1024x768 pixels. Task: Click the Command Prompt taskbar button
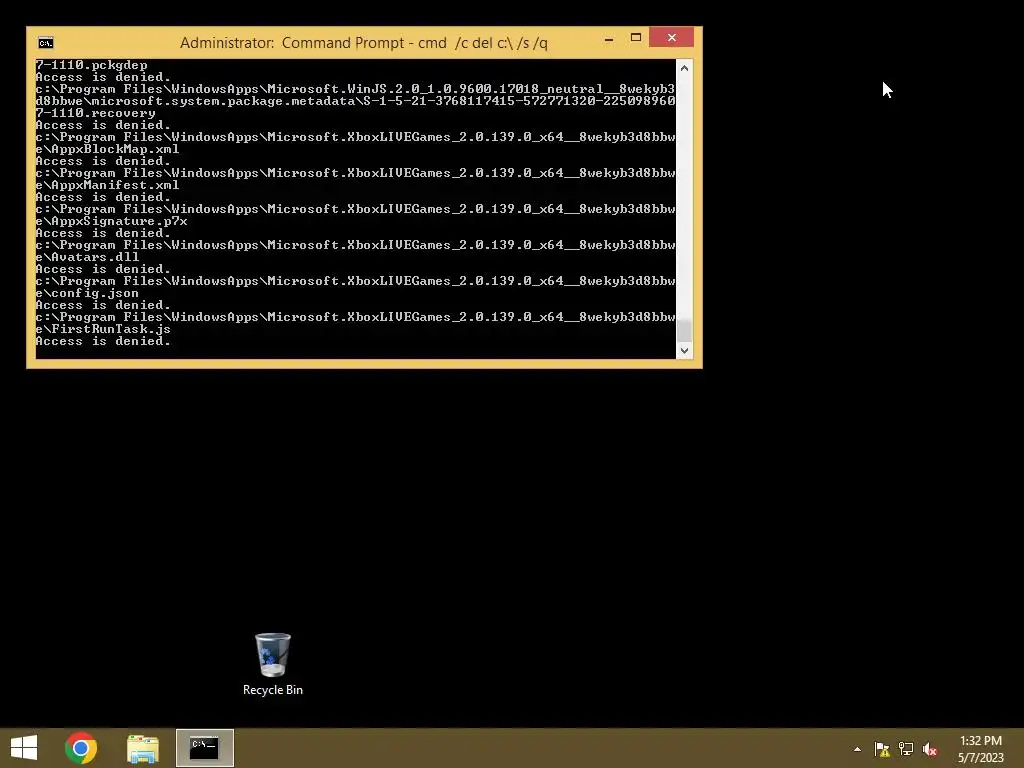[204, 748]
